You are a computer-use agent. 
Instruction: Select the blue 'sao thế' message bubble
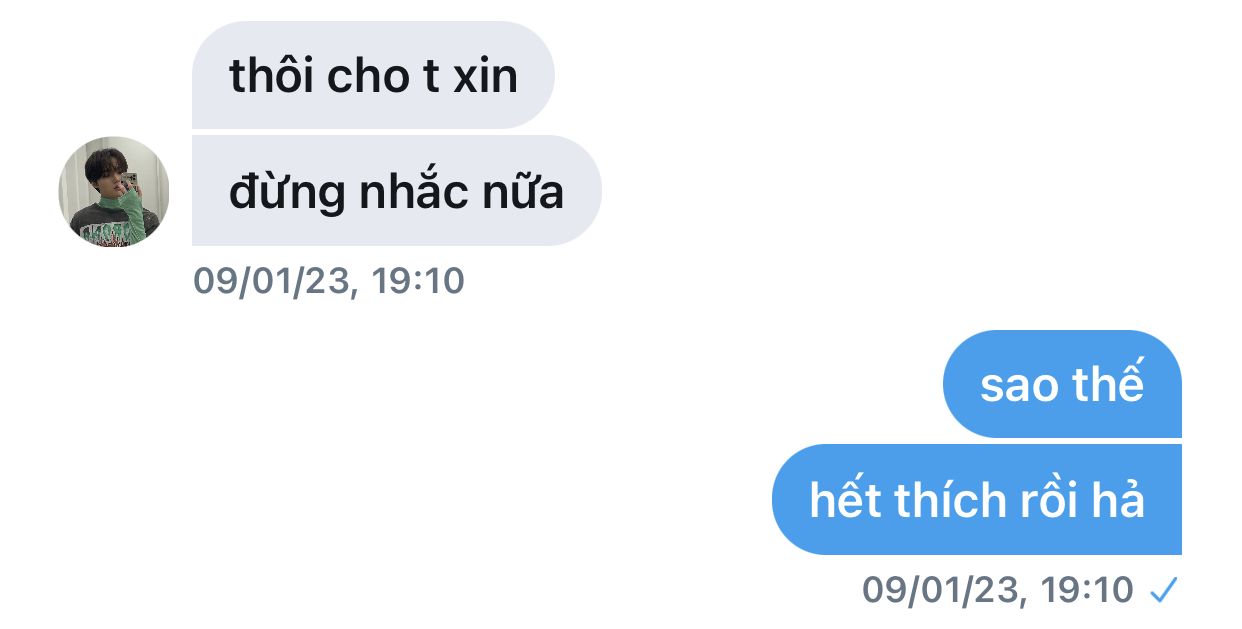tap(1062, 384)
